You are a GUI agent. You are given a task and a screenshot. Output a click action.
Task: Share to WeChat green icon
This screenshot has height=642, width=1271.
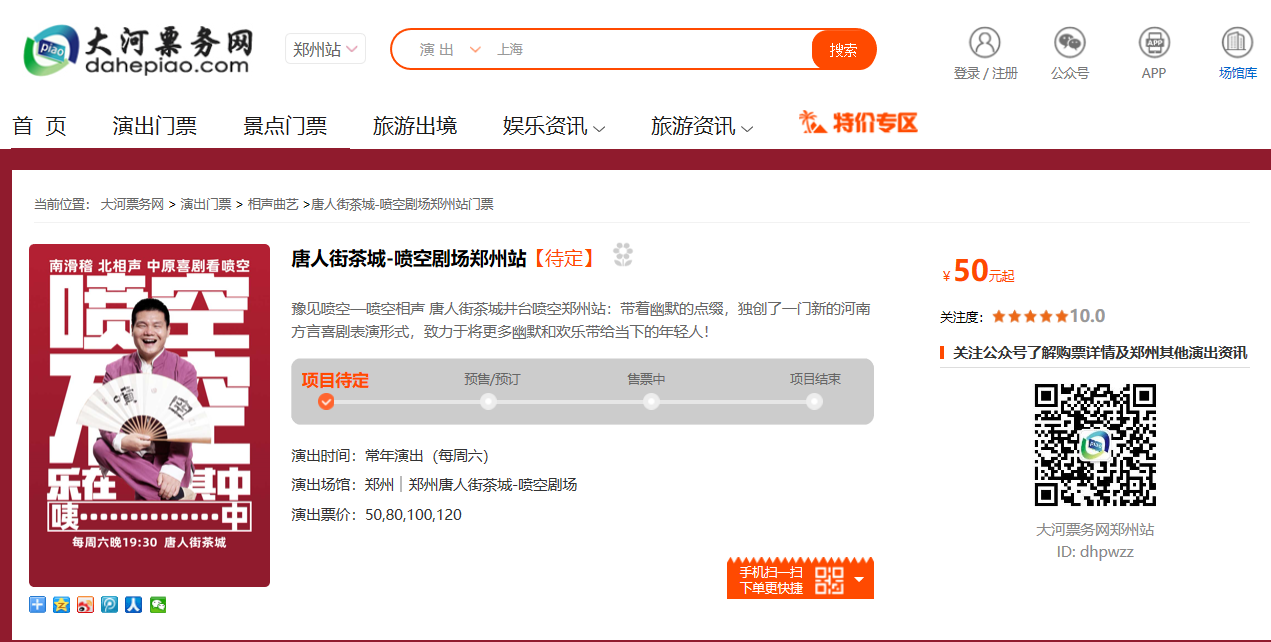point(158,605)
